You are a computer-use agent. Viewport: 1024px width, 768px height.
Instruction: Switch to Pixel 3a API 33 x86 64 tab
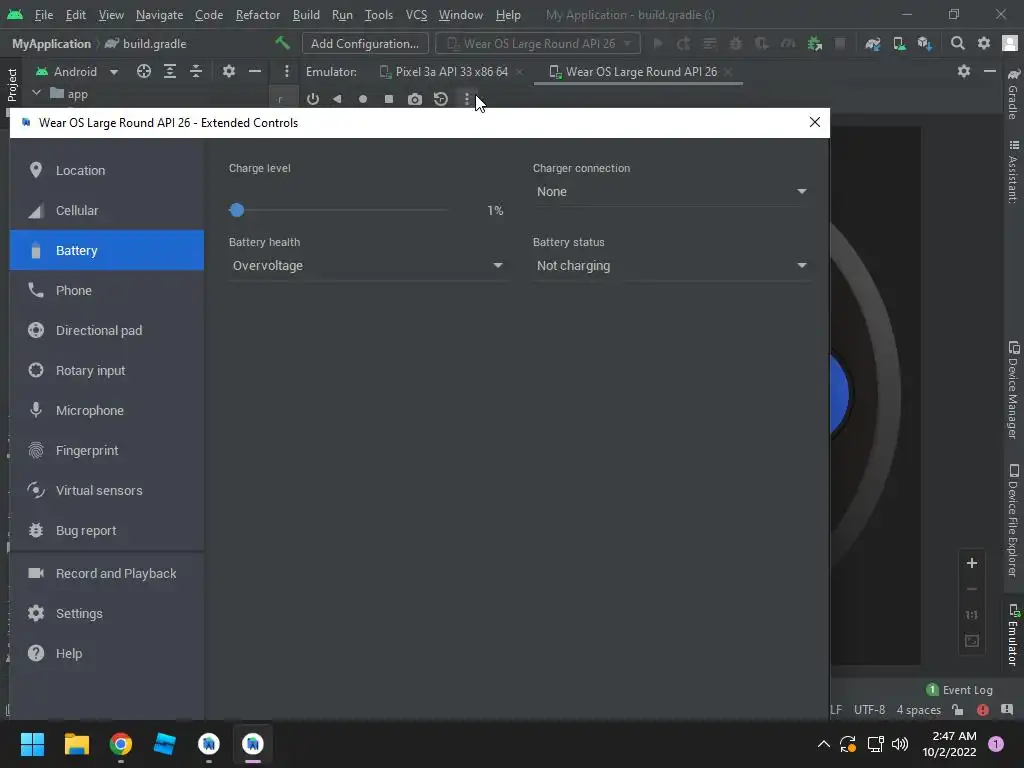pos(451,72)
